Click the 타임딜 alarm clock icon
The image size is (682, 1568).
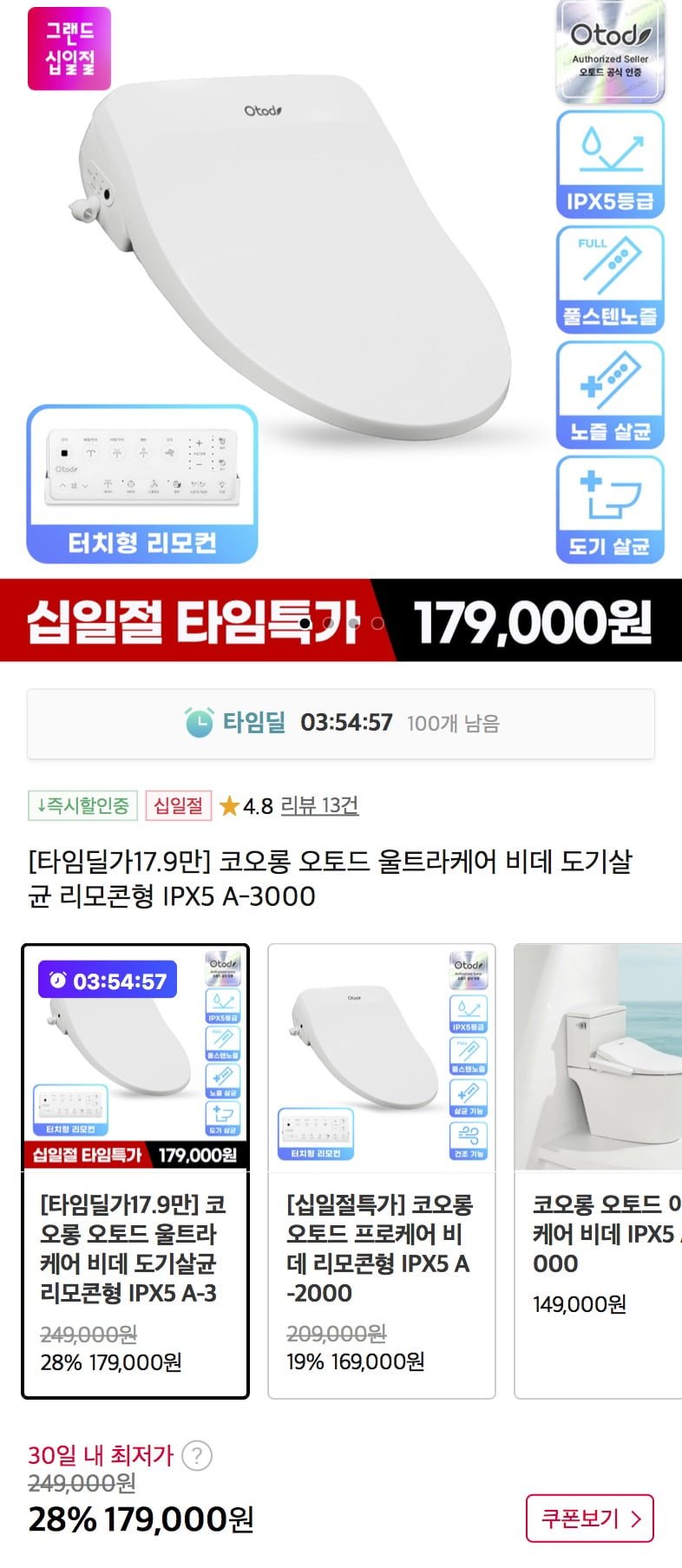(x=199, y=722)
